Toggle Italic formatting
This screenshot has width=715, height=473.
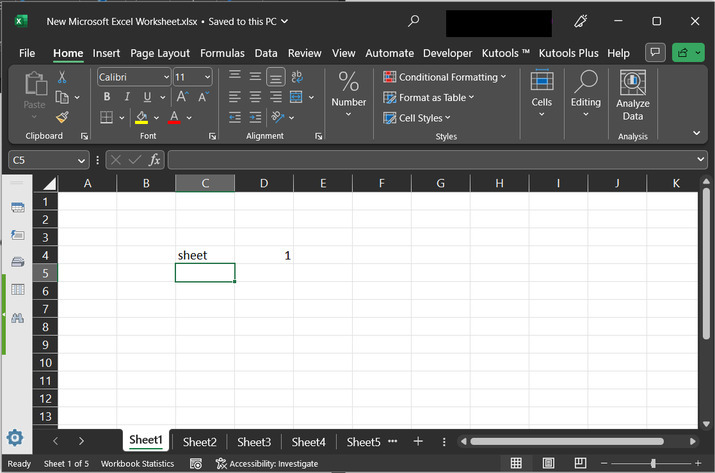[127, 97]
